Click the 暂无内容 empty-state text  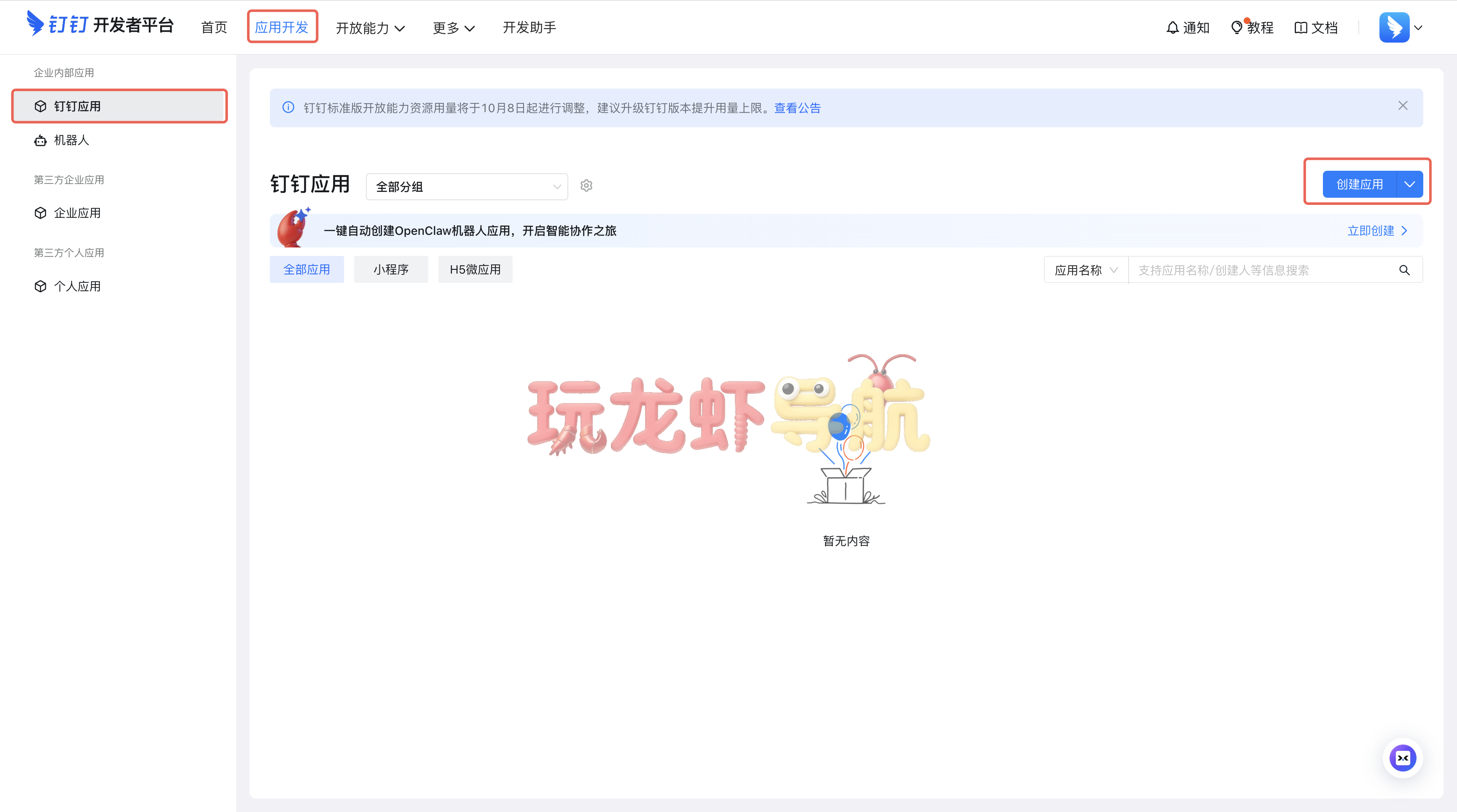[846, 541]
